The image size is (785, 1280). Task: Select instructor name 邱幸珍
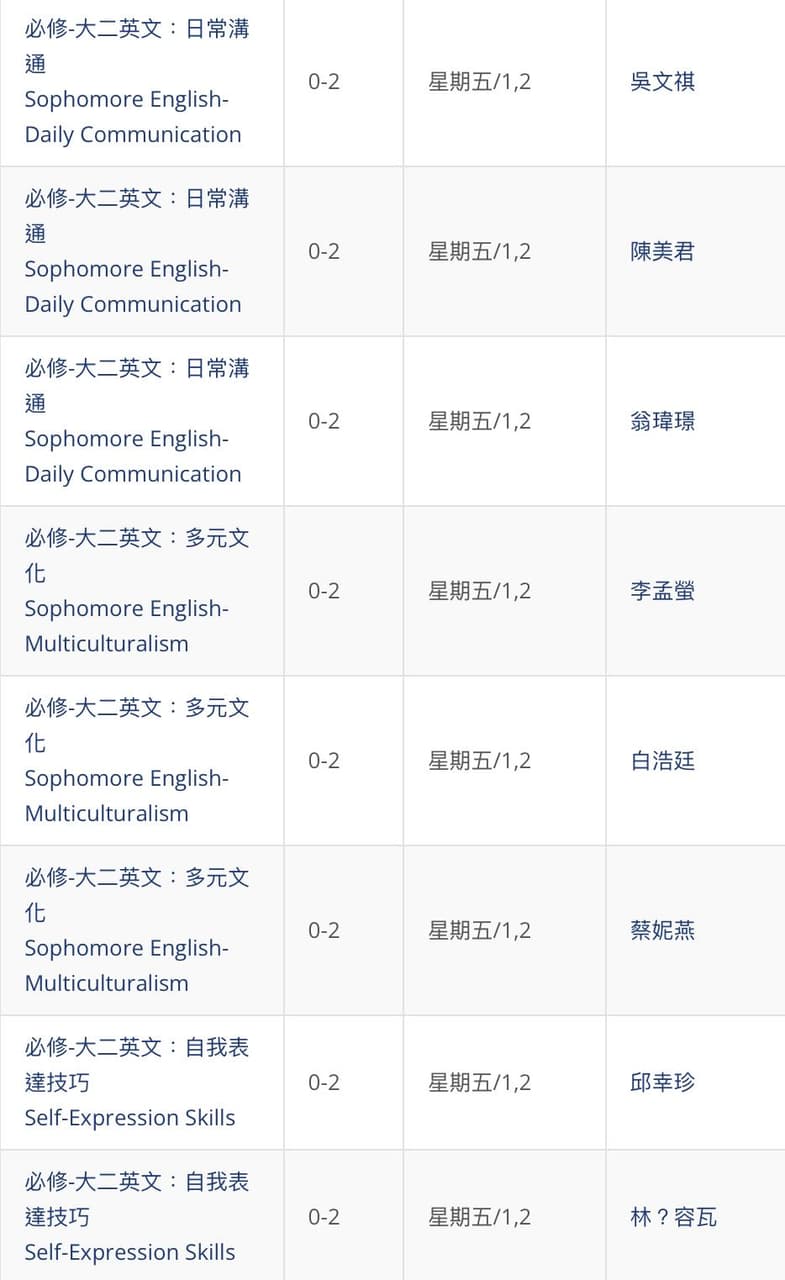click(x=662, y=1083)
